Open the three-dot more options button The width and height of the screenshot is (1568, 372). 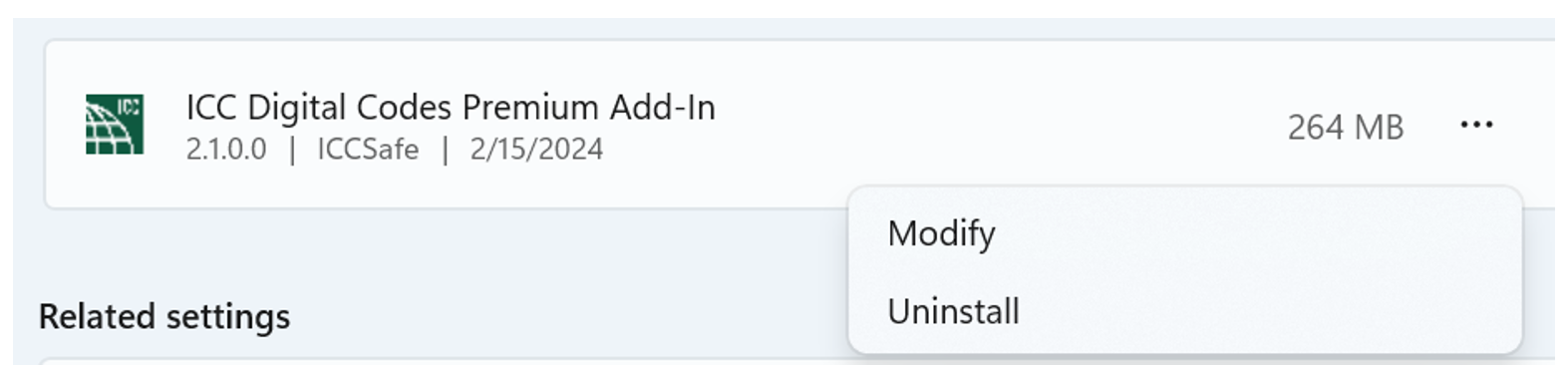(1475, 125)
